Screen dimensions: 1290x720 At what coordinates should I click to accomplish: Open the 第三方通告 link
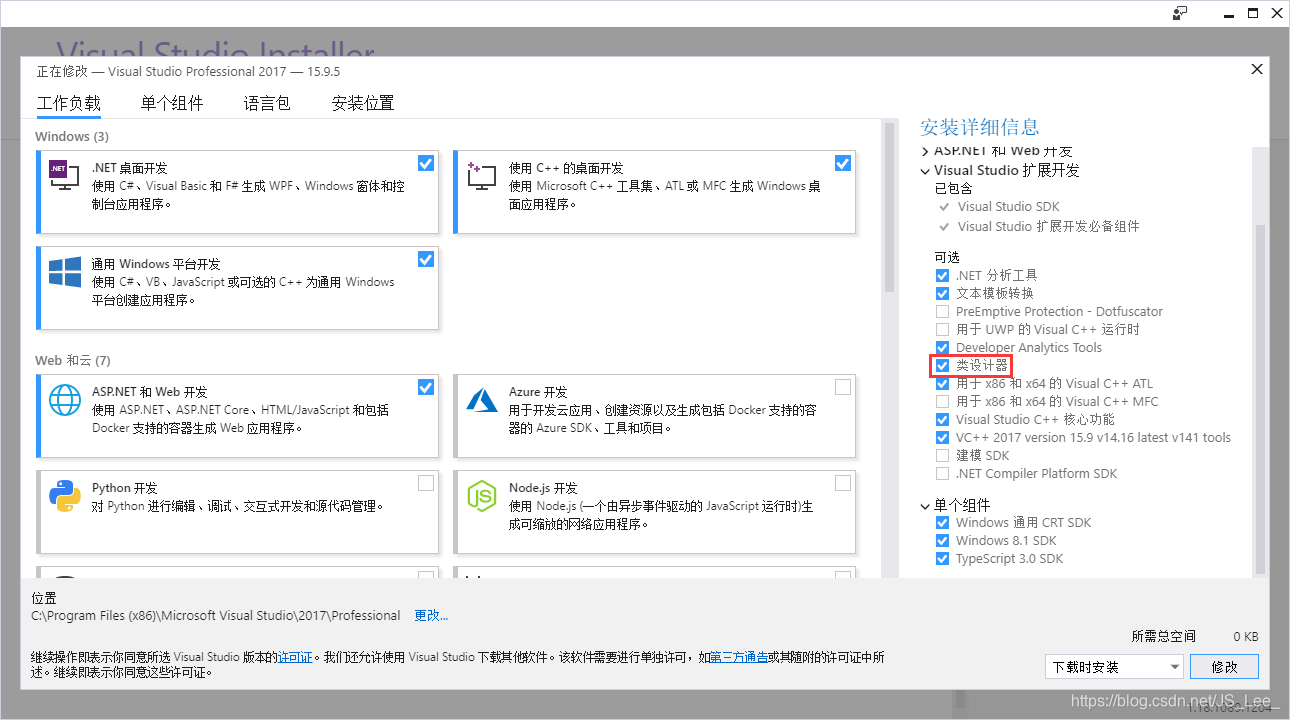(x=739, y=657)
